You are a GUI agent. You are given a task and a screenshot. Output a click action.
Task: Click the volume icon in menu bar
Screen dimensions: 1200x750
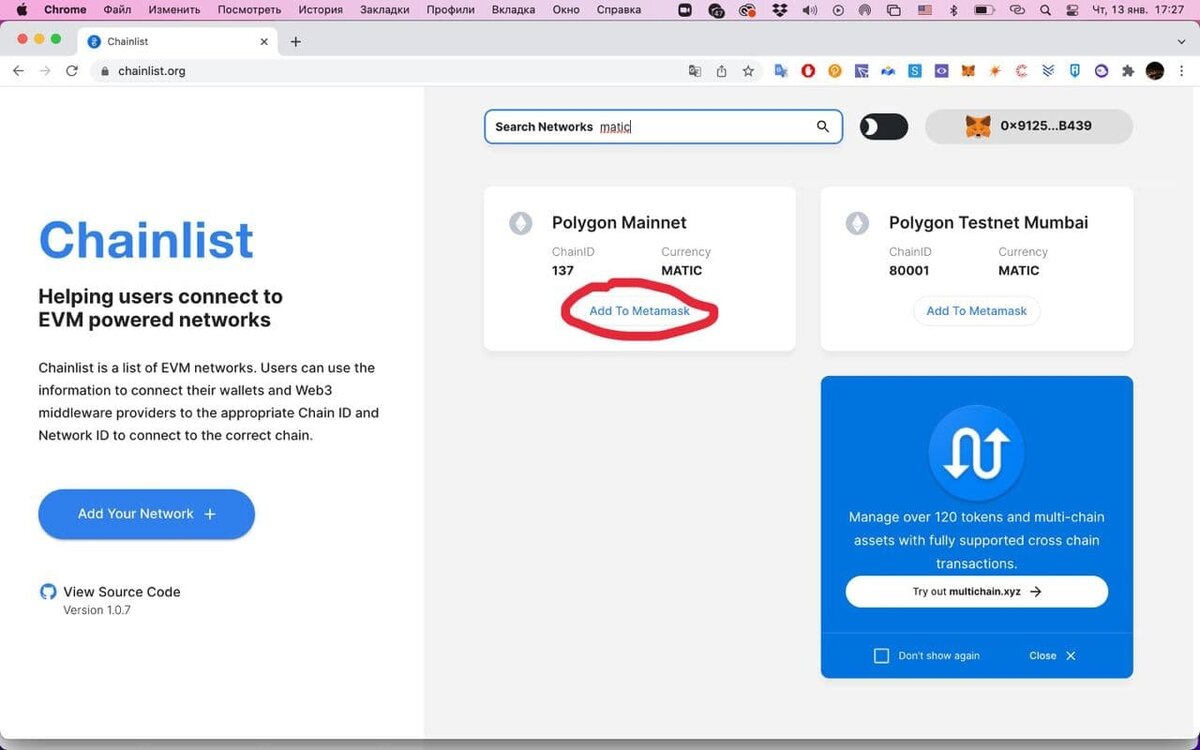click(x=810, y=10)
